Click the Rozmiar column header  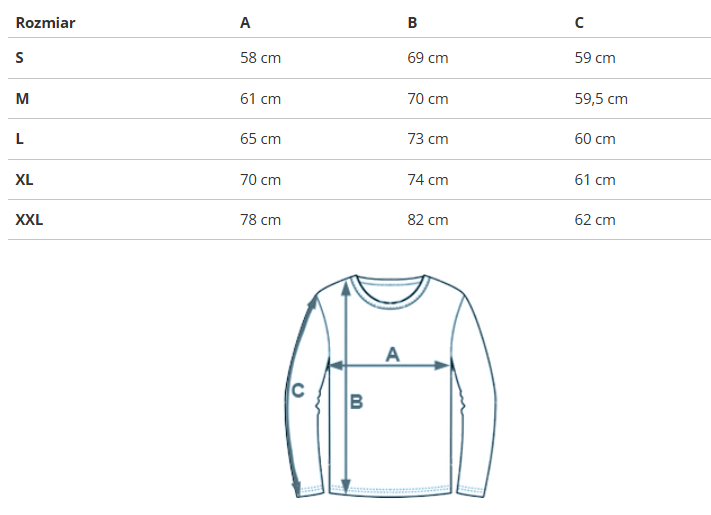point(45,22)
